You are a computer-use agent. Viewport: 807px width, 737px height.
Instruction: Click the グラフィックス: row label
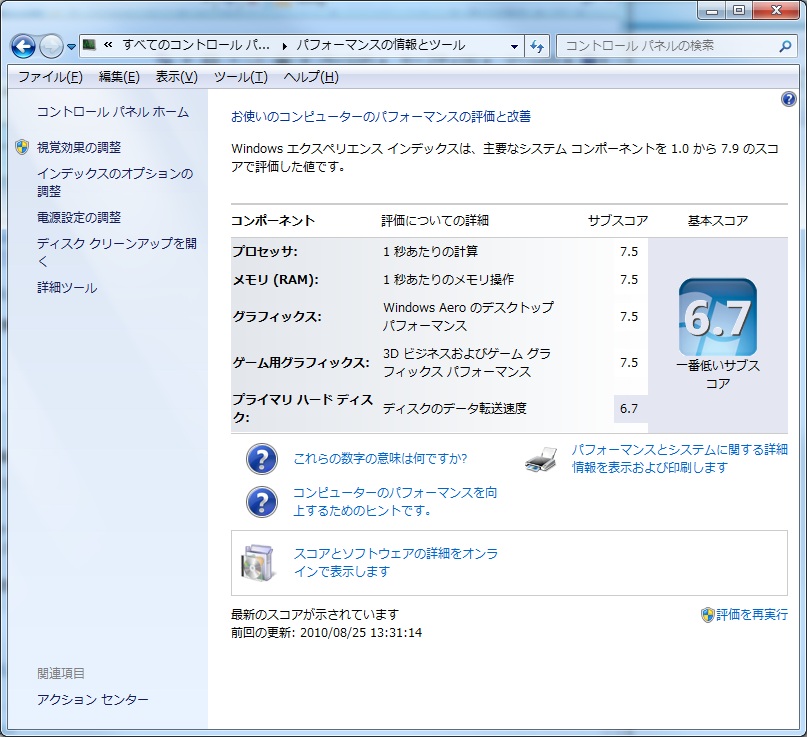pyautogui.click(x=277, y=316)
